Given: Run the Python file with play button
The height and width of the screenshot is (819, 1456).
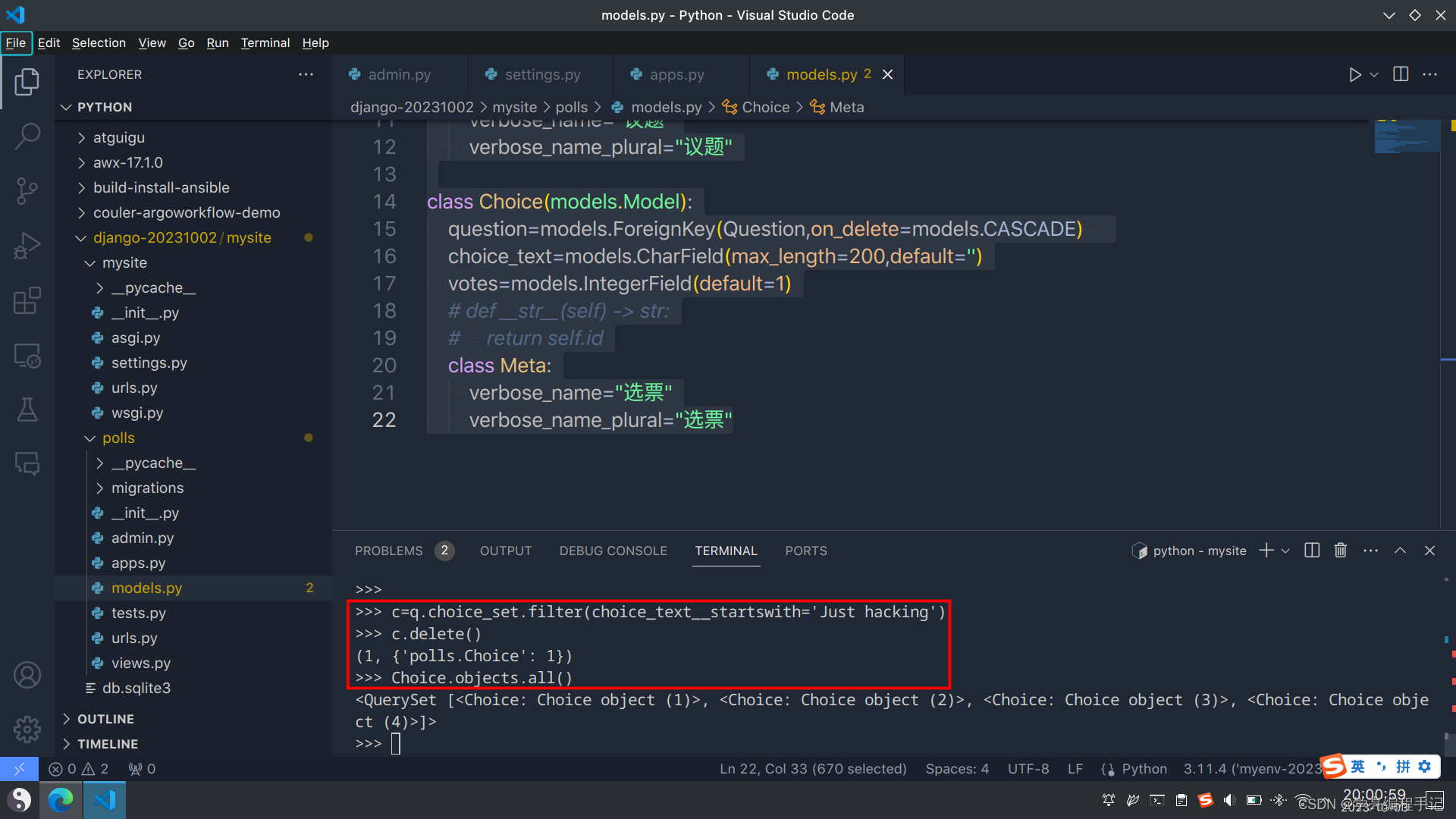Looking at the screenshot, I should 1354,74.
